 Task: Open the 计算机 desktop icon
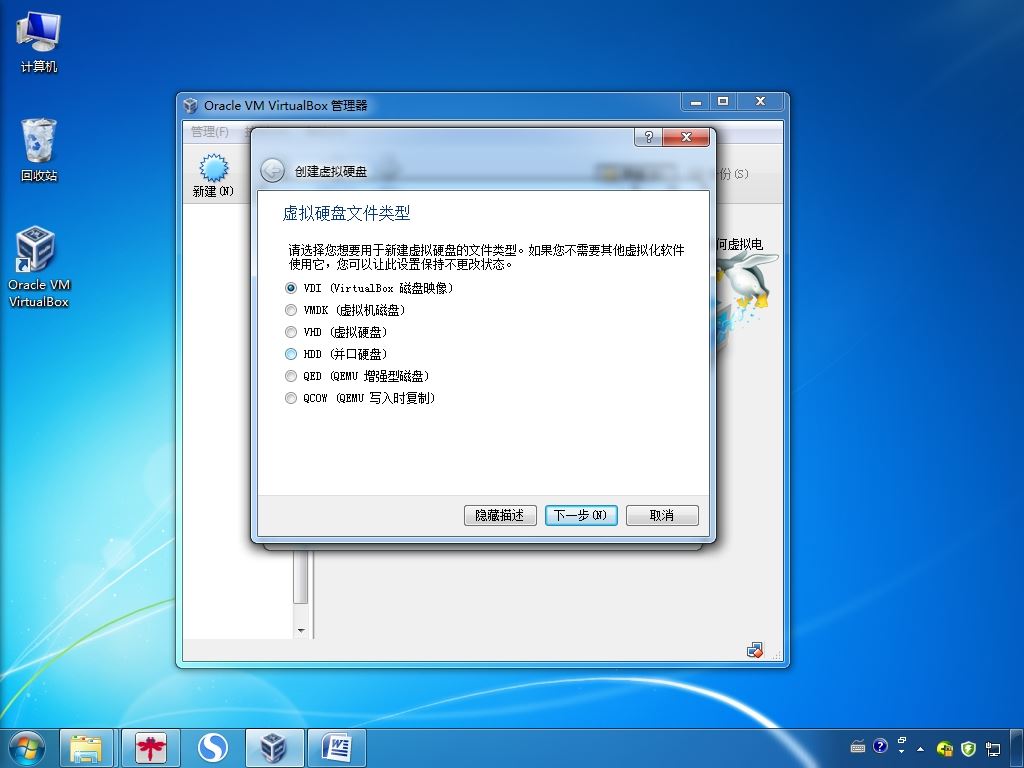coord(39,42)
